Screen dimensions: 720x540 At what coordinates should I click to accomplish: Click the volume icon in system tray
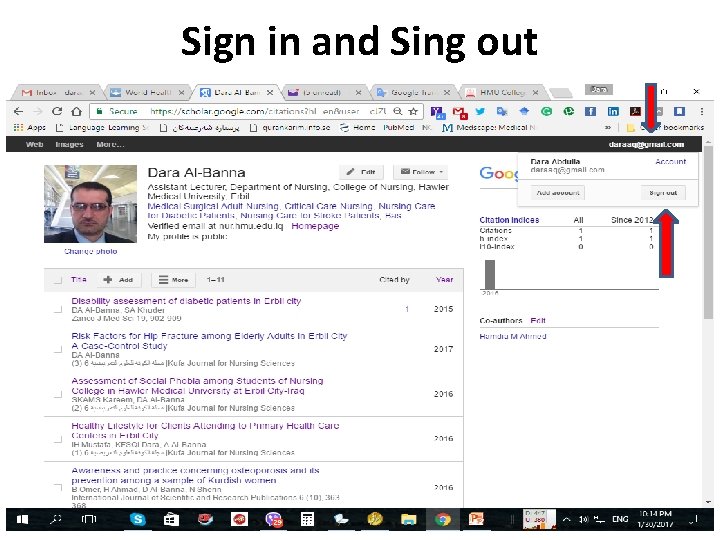coord(584,519)
